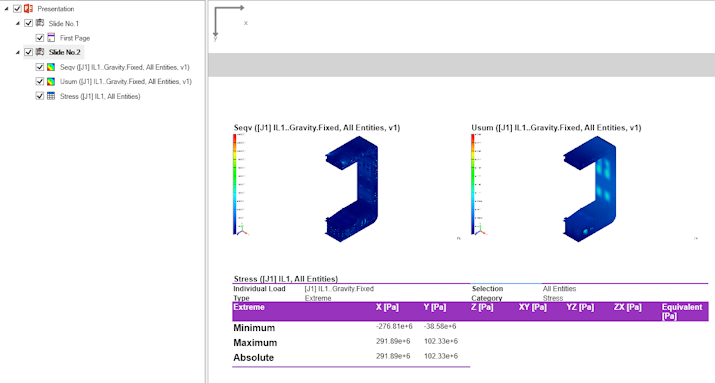Toggle the Stress table checkbox
The width and height of the screenshot is (715, 383).
(40, 96)
